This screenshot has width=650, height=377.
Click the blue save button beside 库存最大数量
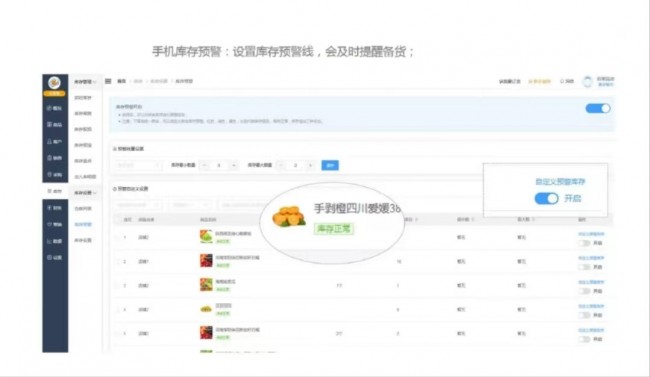click(x=330, y=165)
